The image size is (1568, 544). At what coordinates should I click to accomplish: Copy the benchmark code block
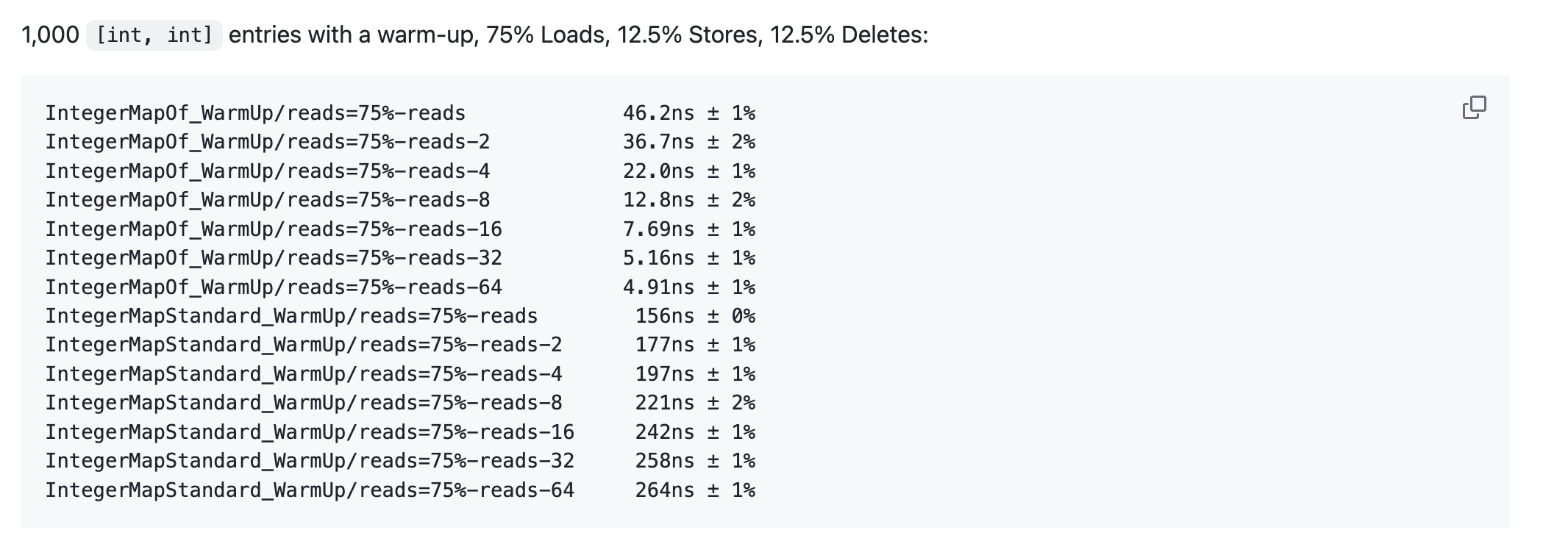click(1474, 107)
